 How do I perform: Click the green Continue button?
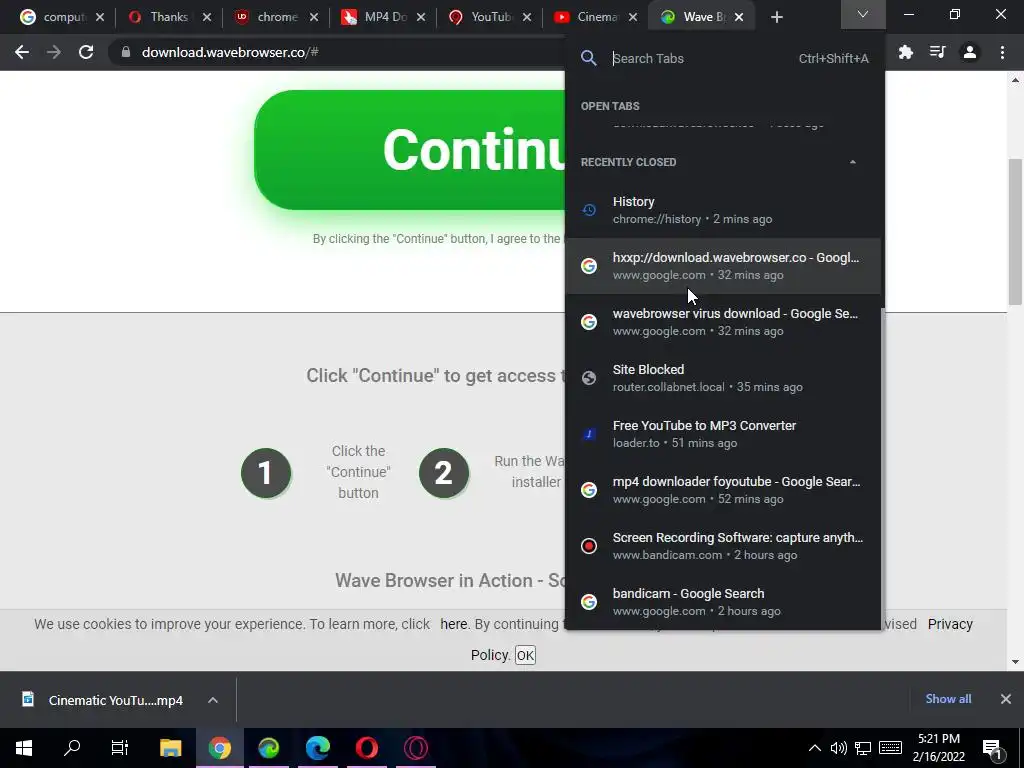[410, 150]
